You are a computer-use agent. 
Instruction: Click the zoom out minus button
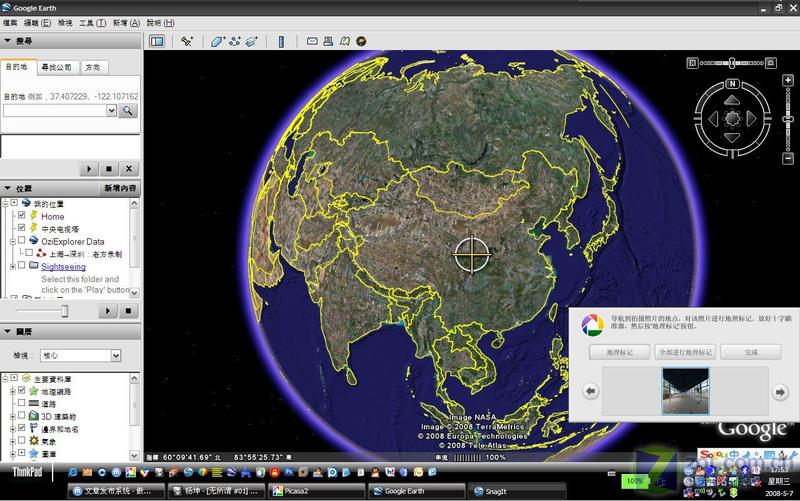[788, 159]
